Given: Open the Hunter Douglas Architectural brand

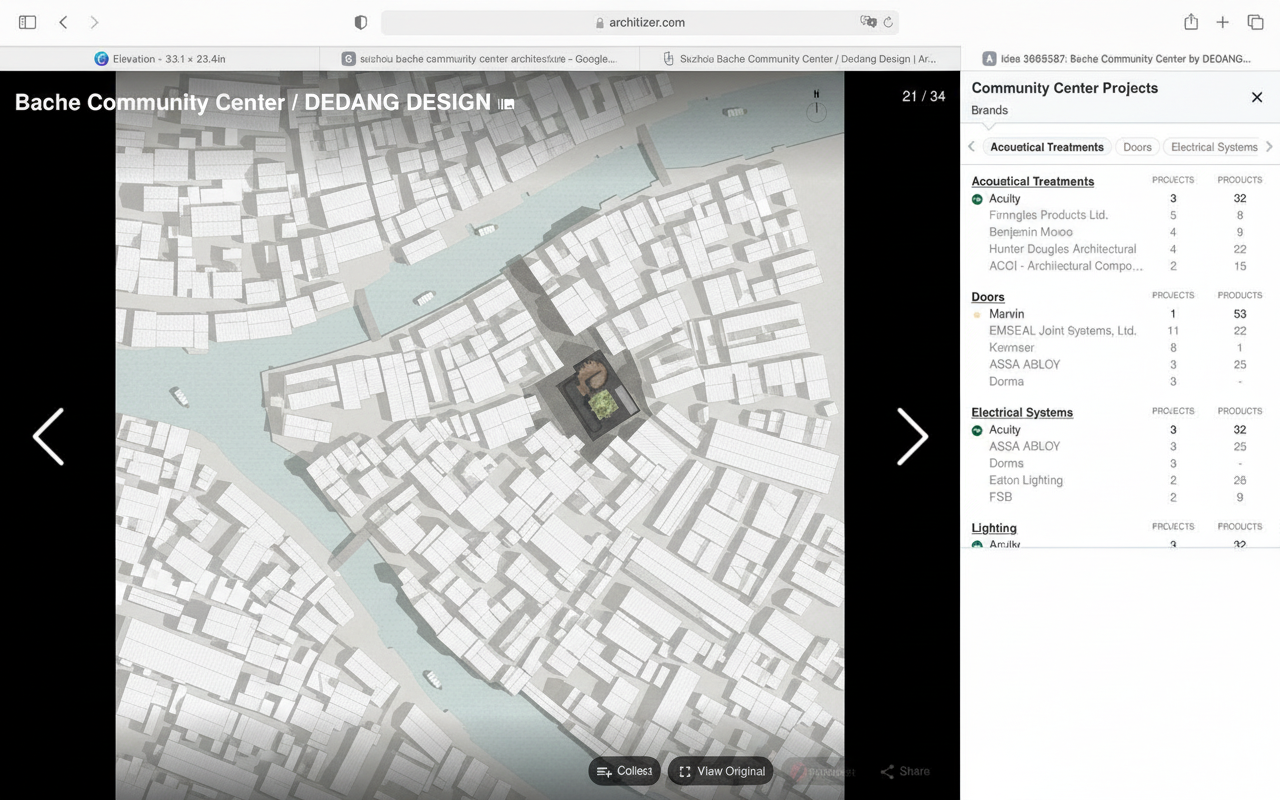Looking at the screenshot, I should tap(1062, 249).
